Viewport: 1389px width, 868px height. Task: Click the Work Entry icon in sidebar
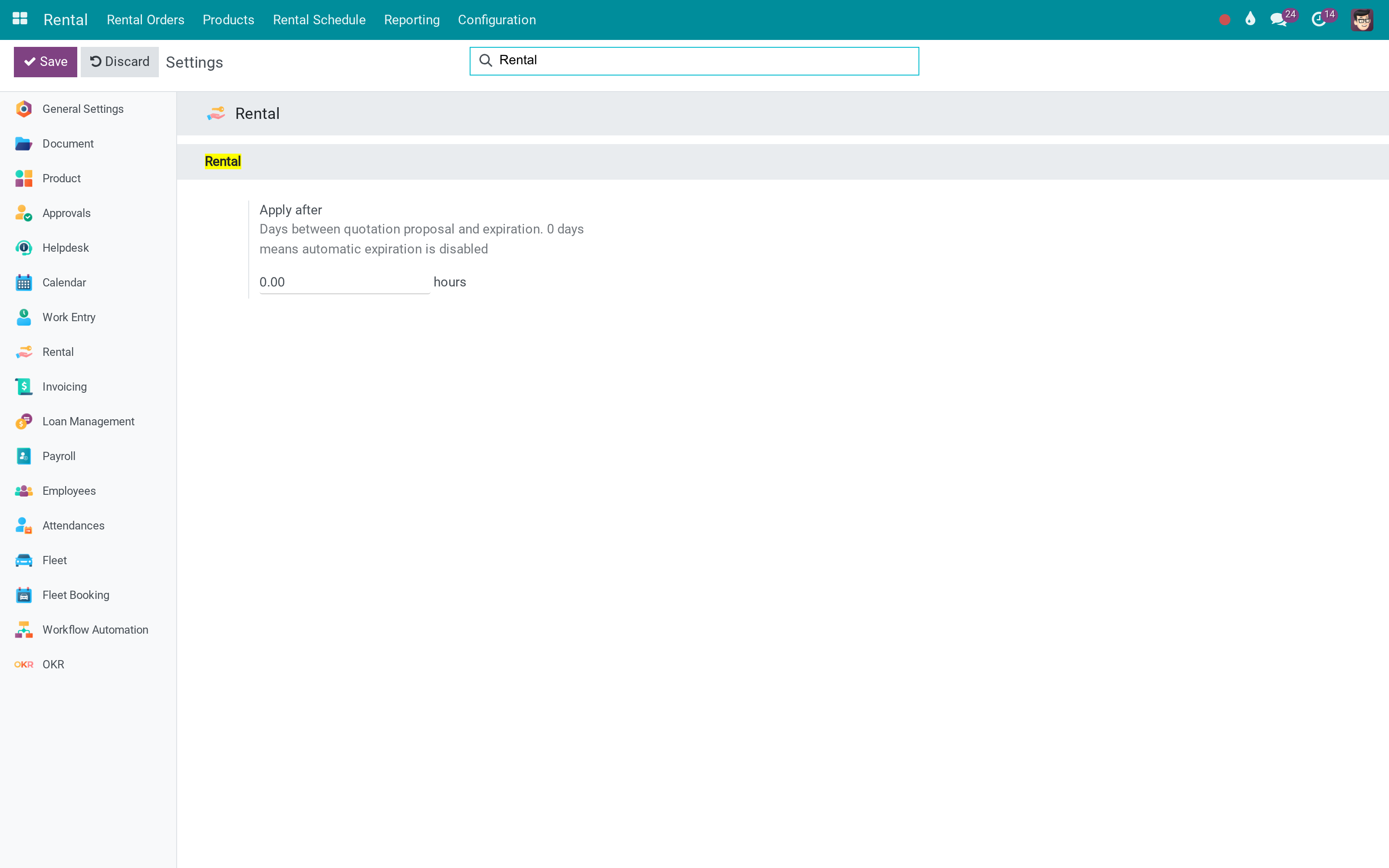23,317
